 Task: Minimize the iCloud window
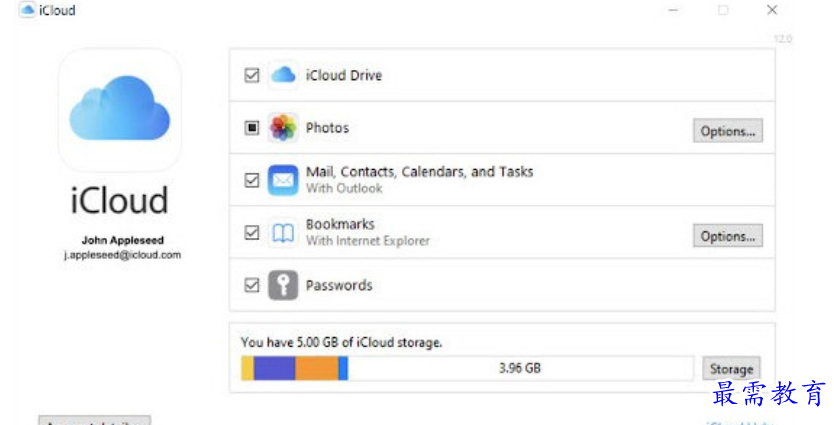tap(673, 10)
